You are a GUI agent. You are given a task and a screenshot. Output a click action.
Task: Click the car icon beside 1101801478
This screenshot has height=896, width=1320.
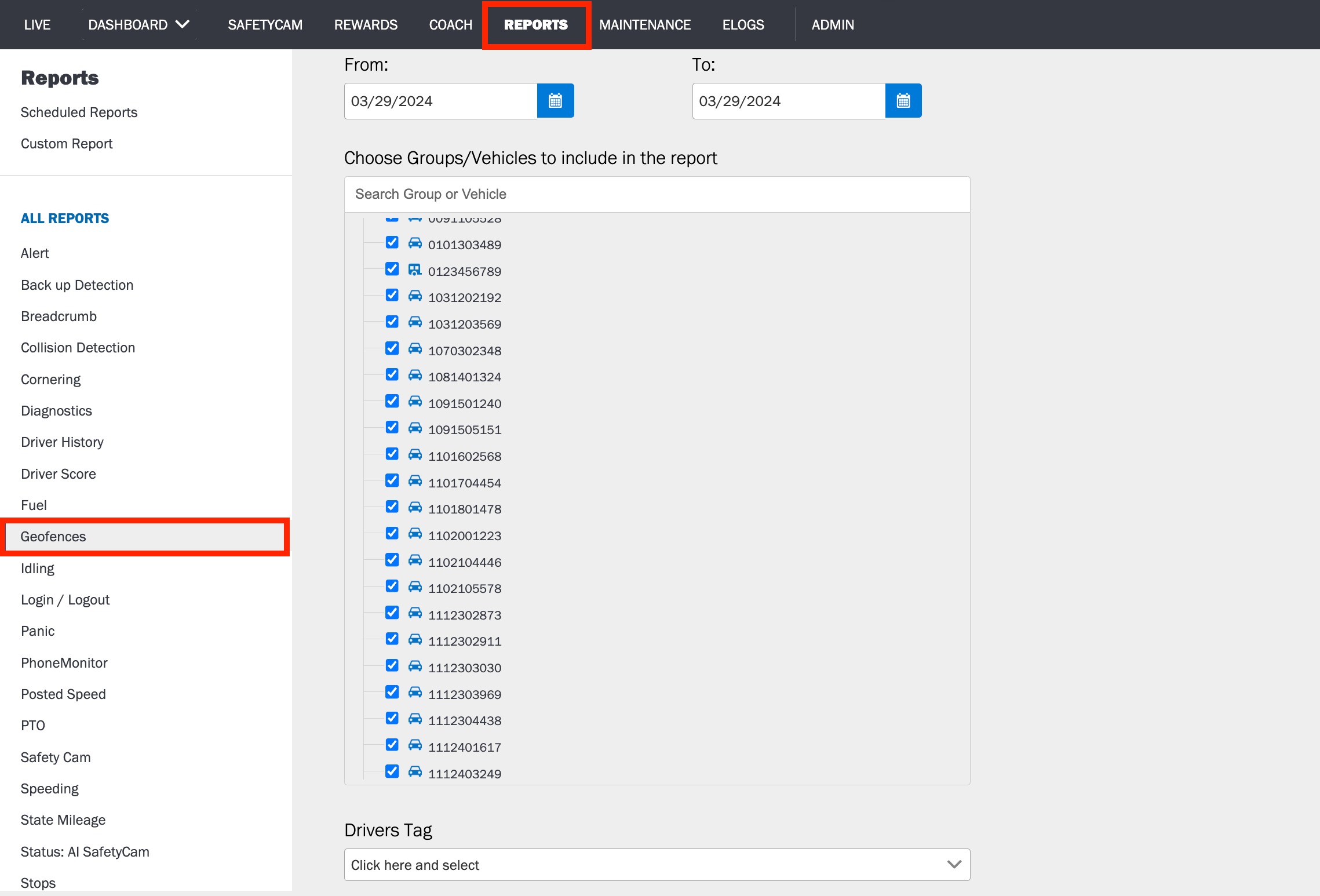click(x=415, y=508)
